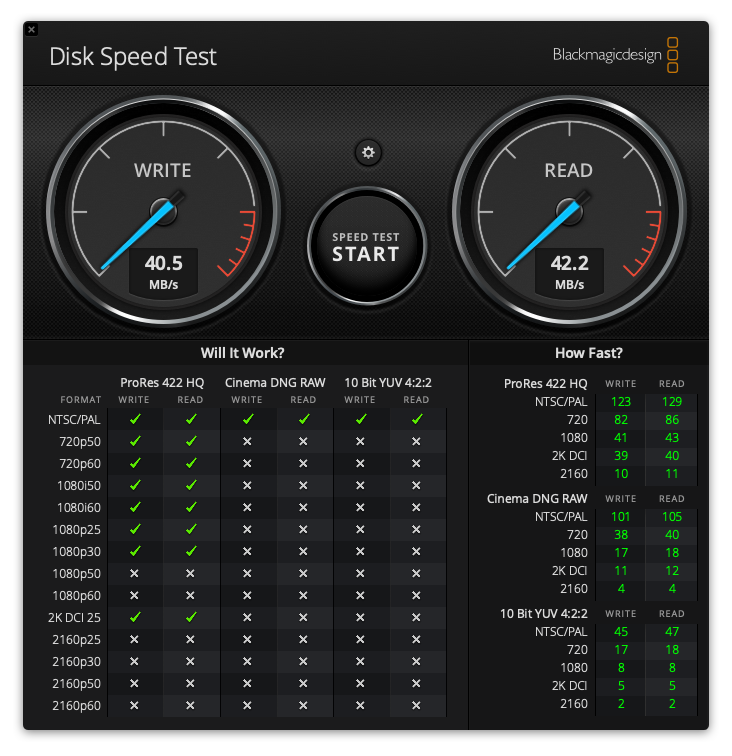This screenshot has height=756, width=732.
Task: Click the ProRes 422 HQ read checkmark for 720p50
Action: [x=191, y=441]
